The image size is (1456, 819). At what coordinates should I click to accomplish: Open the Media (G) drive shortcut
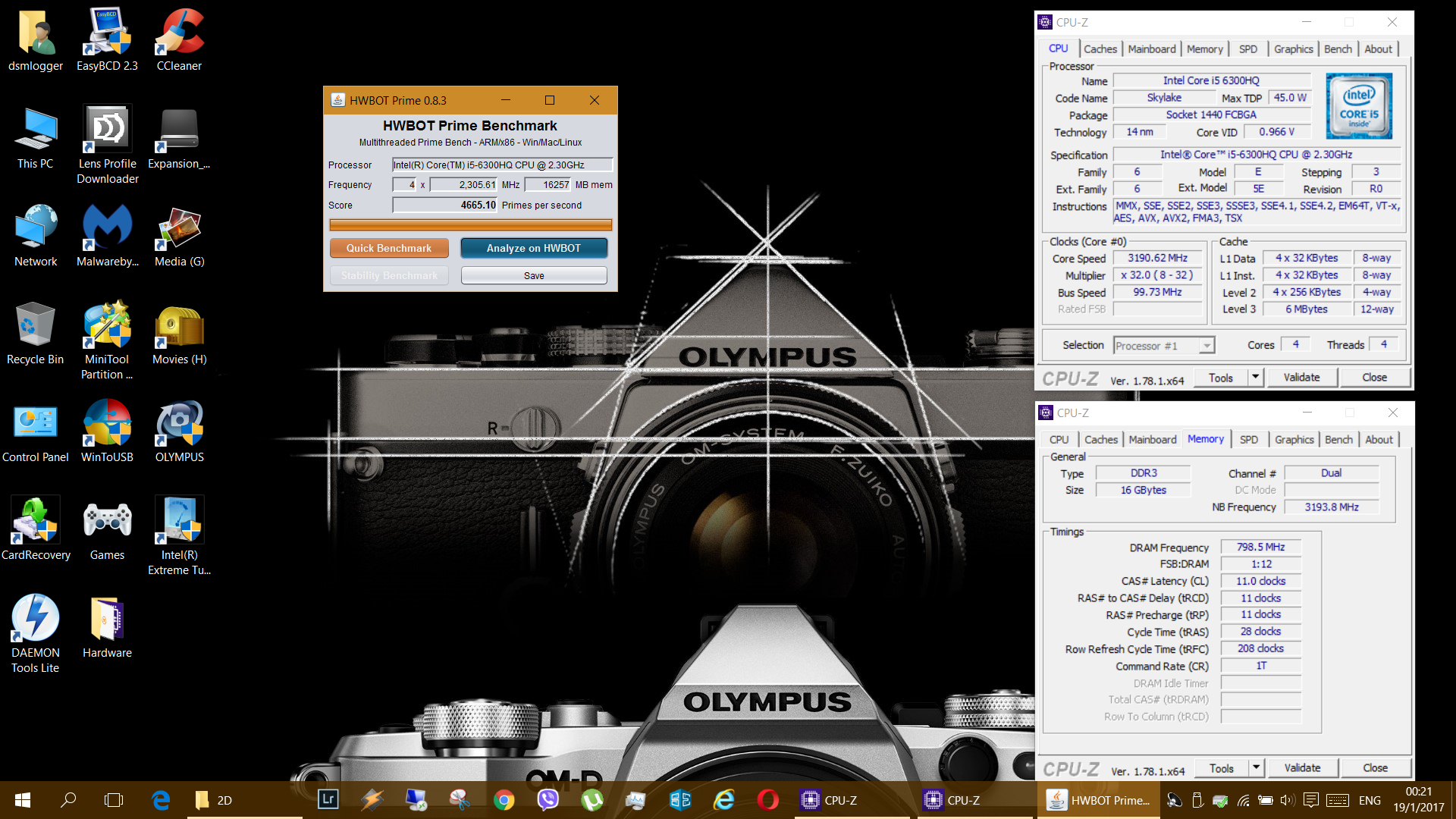click(179, 237)
